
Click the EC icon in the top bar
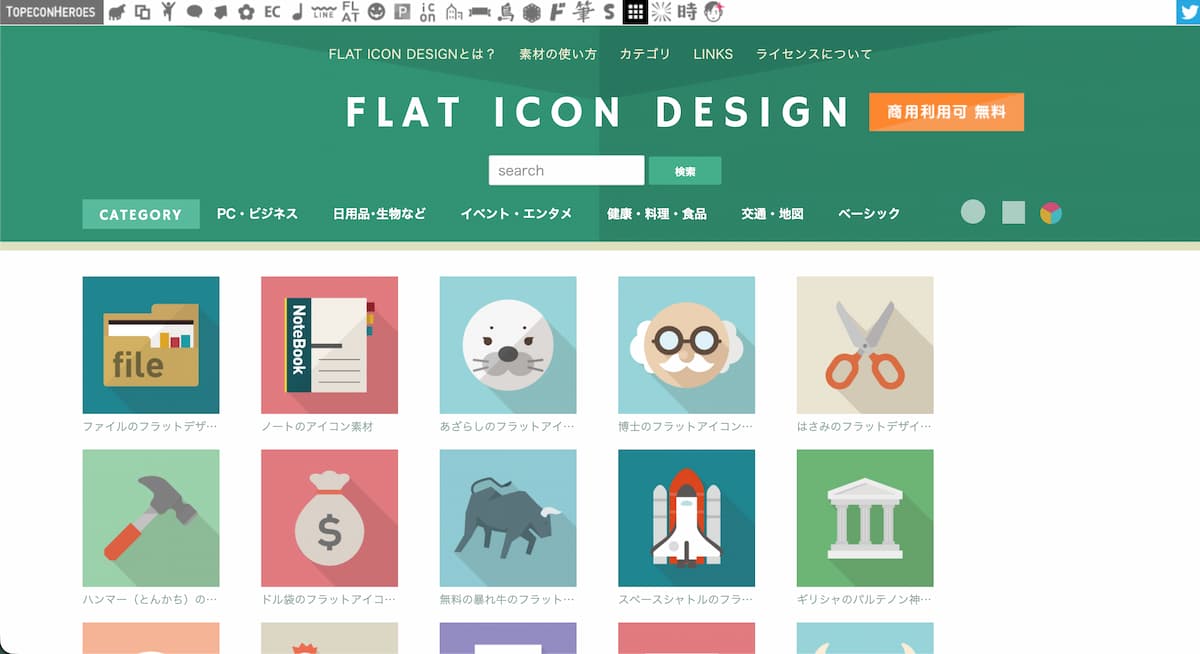point(272,12)
